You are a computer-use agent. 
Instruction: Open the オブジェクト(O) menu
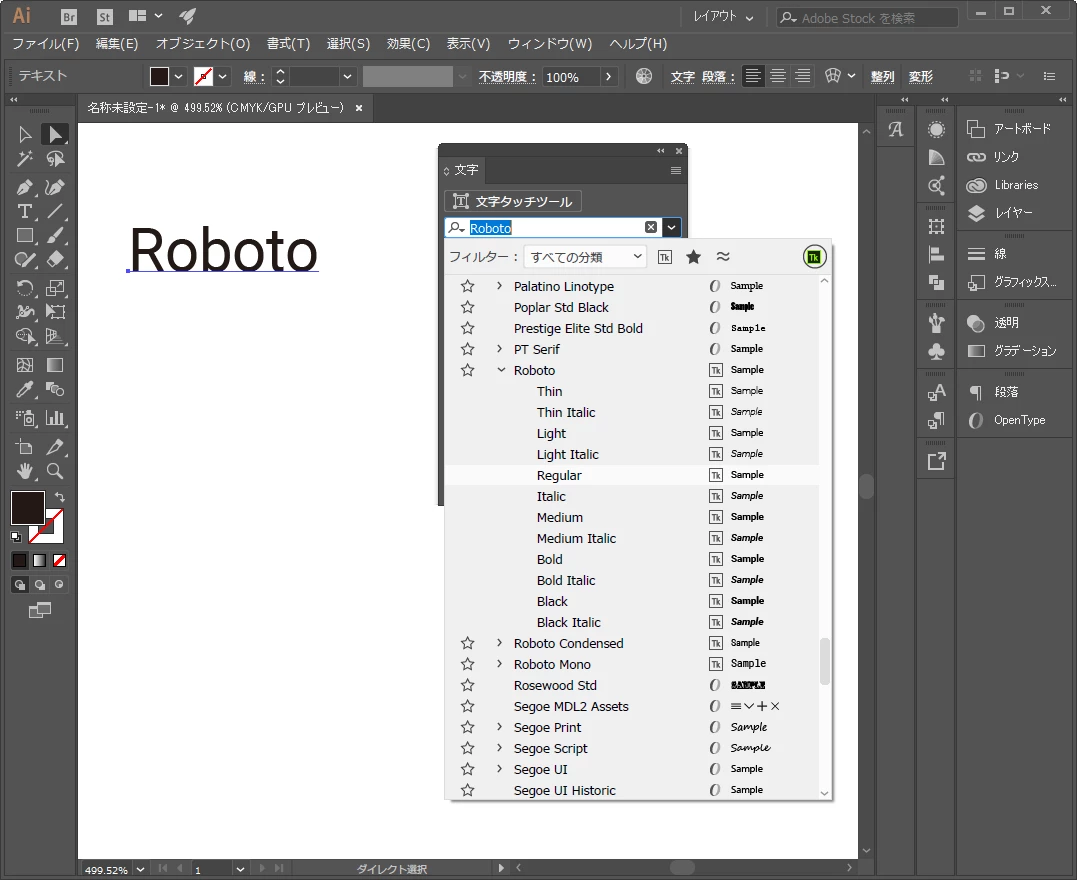point(203,44)
